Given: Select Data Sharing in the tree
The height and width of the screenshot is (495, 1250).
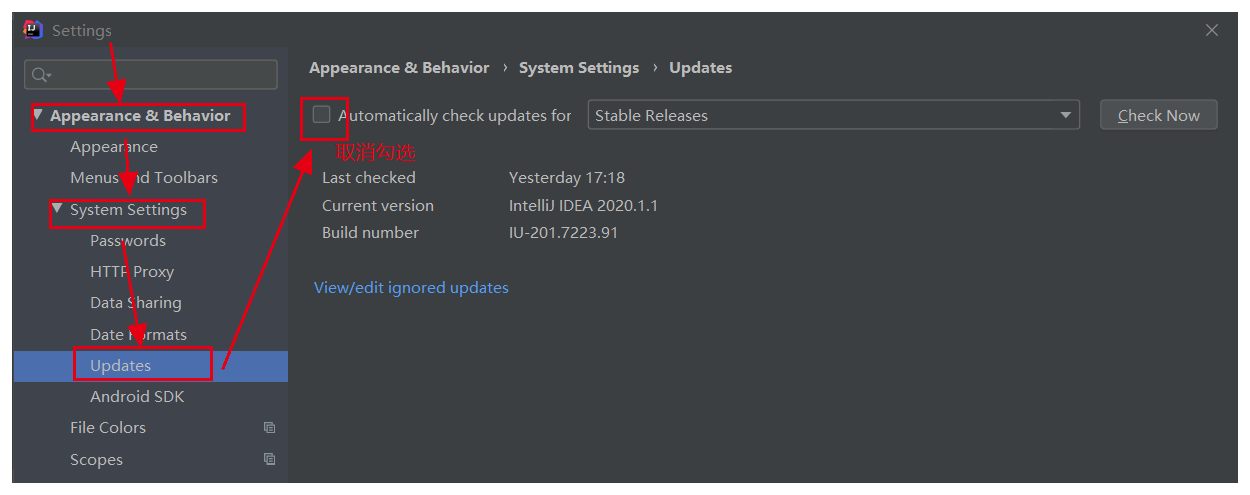Looking at the screenshot, I should (x=136, y=303).
